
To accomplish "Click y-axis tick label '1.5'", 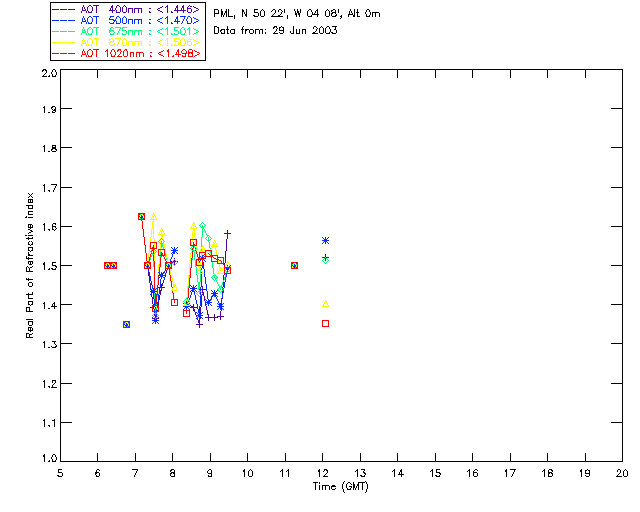I will [49, 266].
